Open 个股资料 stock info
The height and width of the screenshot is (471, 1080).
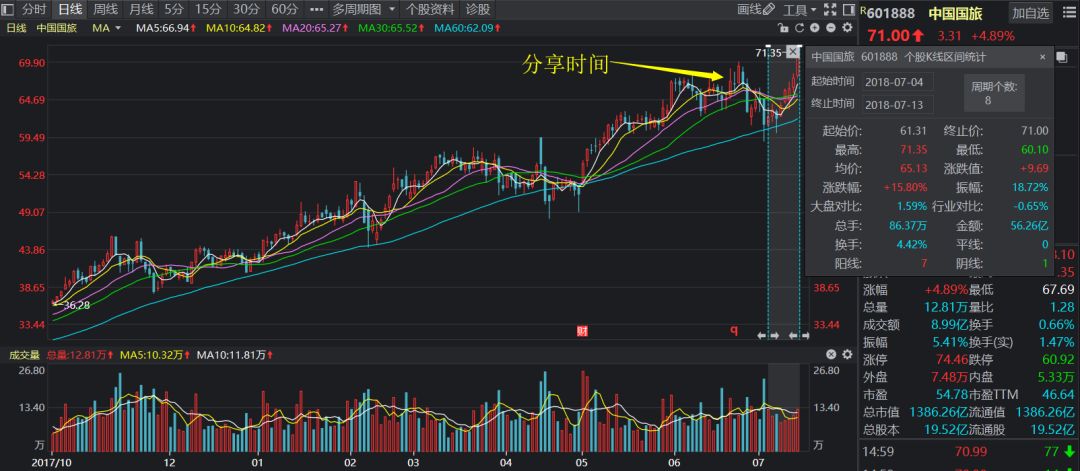click(430, 9)
